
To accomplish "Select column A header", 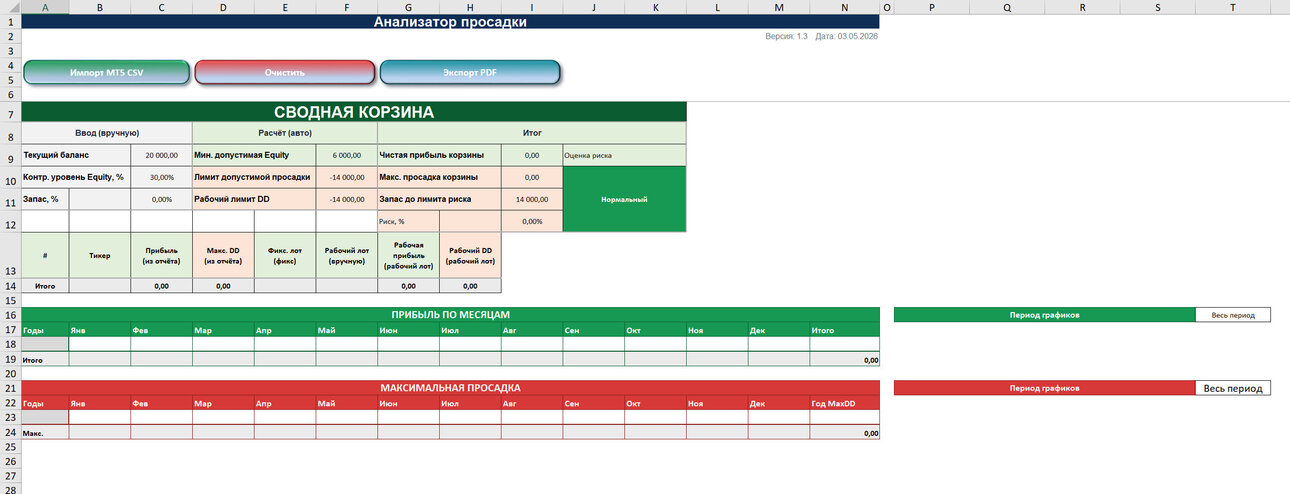I will (45, 7).
